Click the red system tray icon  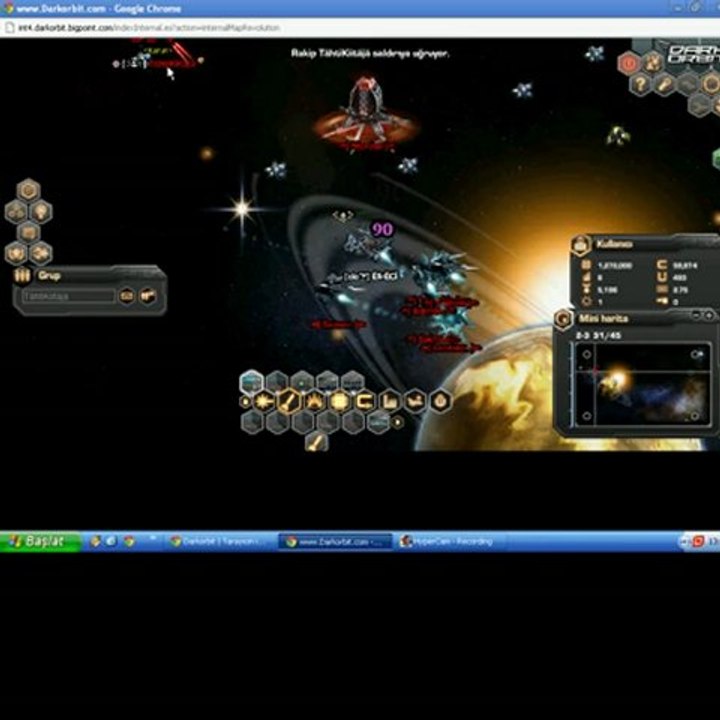click(698, 541)
